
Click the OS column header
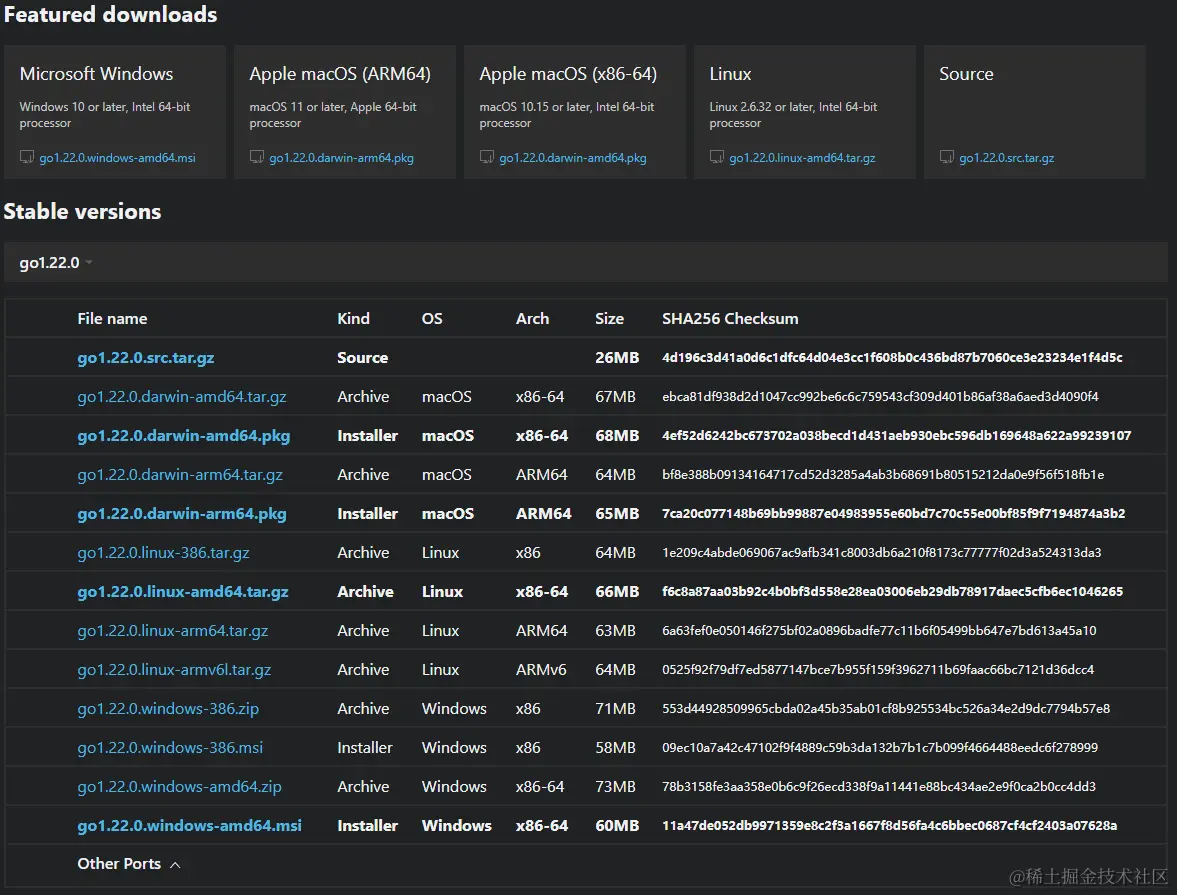(432, 318)
